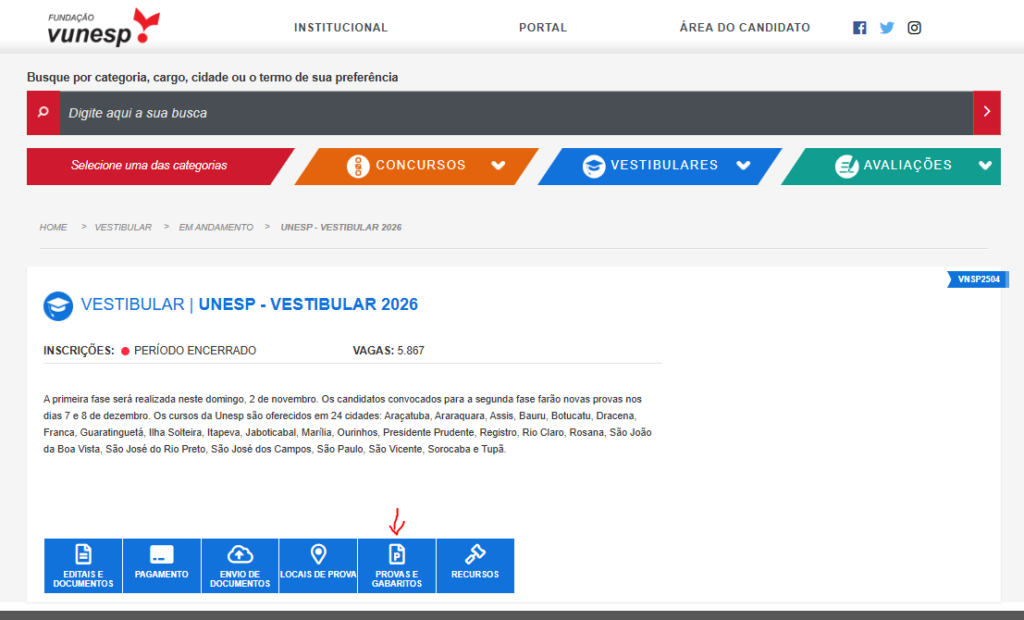This screenshot has width=1024, height=620.
Task: Open Envio de Documentos upload tile
Action: pyautogui.click(x=240, y=566)
